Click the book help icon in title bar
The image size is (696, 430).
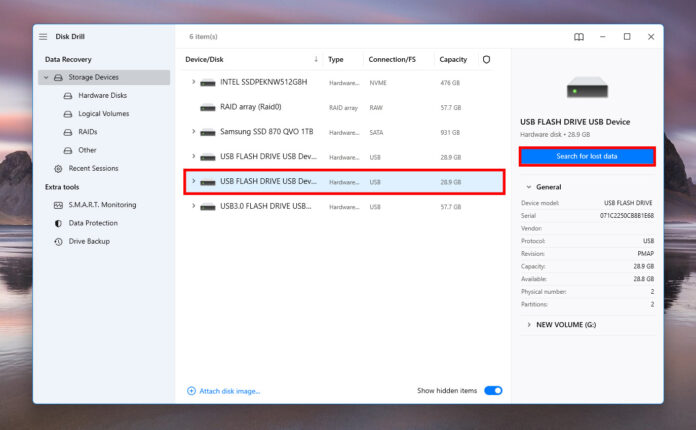tap(578, 37)
